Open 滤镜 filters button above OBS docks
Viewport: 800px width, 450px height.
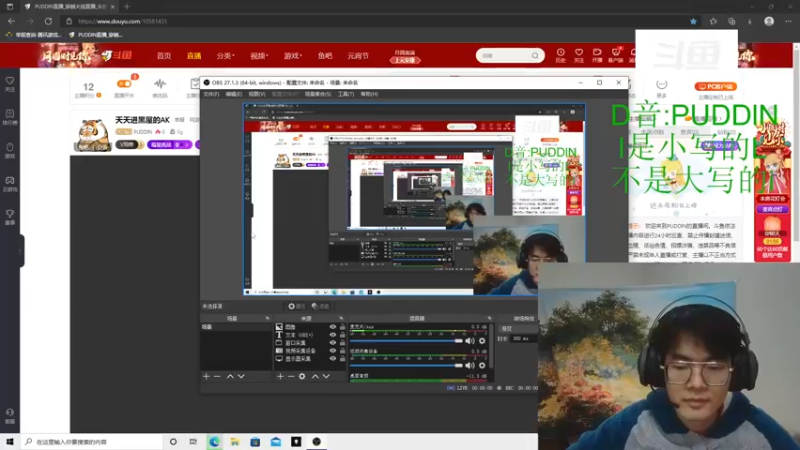click(x=320, y=306)
